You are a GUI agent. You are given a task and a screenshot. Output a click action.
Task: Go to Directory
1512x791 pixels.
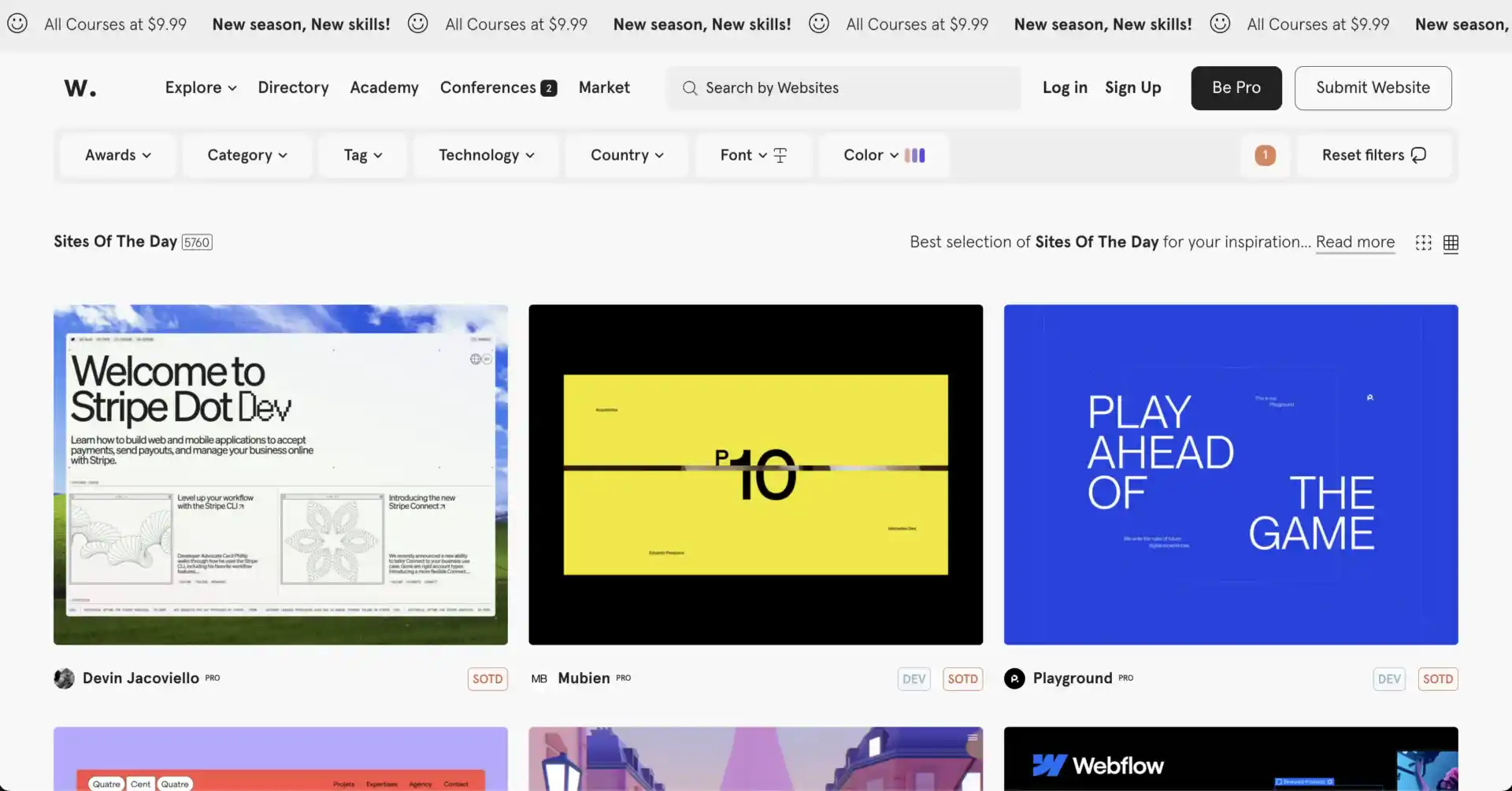click(293, 88)
